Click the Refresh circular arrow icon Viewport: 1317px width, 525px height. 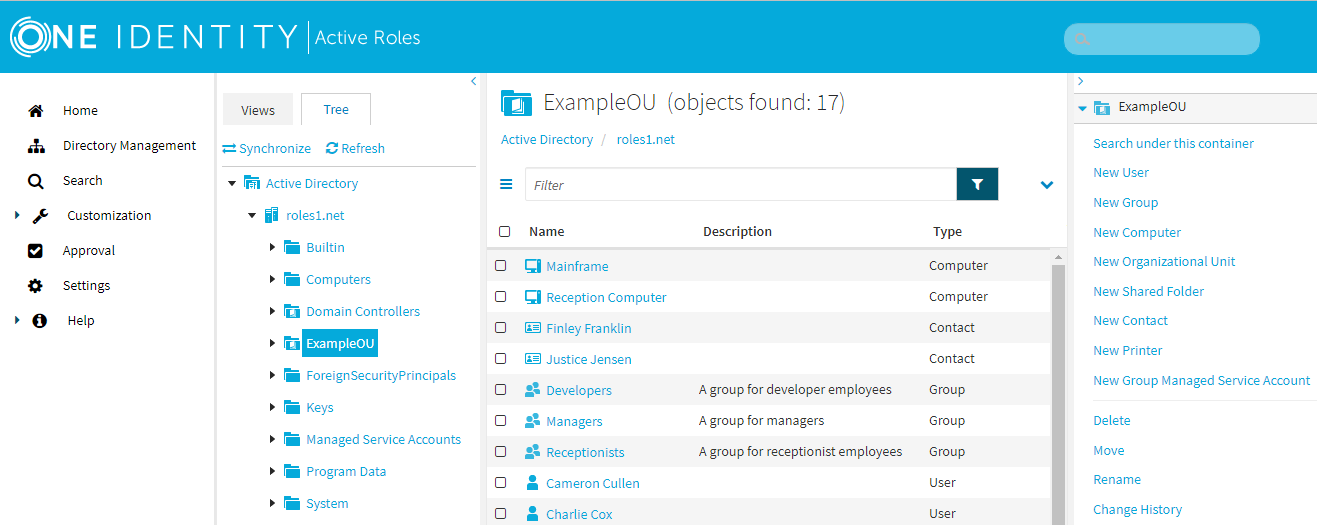click(332, 148)
